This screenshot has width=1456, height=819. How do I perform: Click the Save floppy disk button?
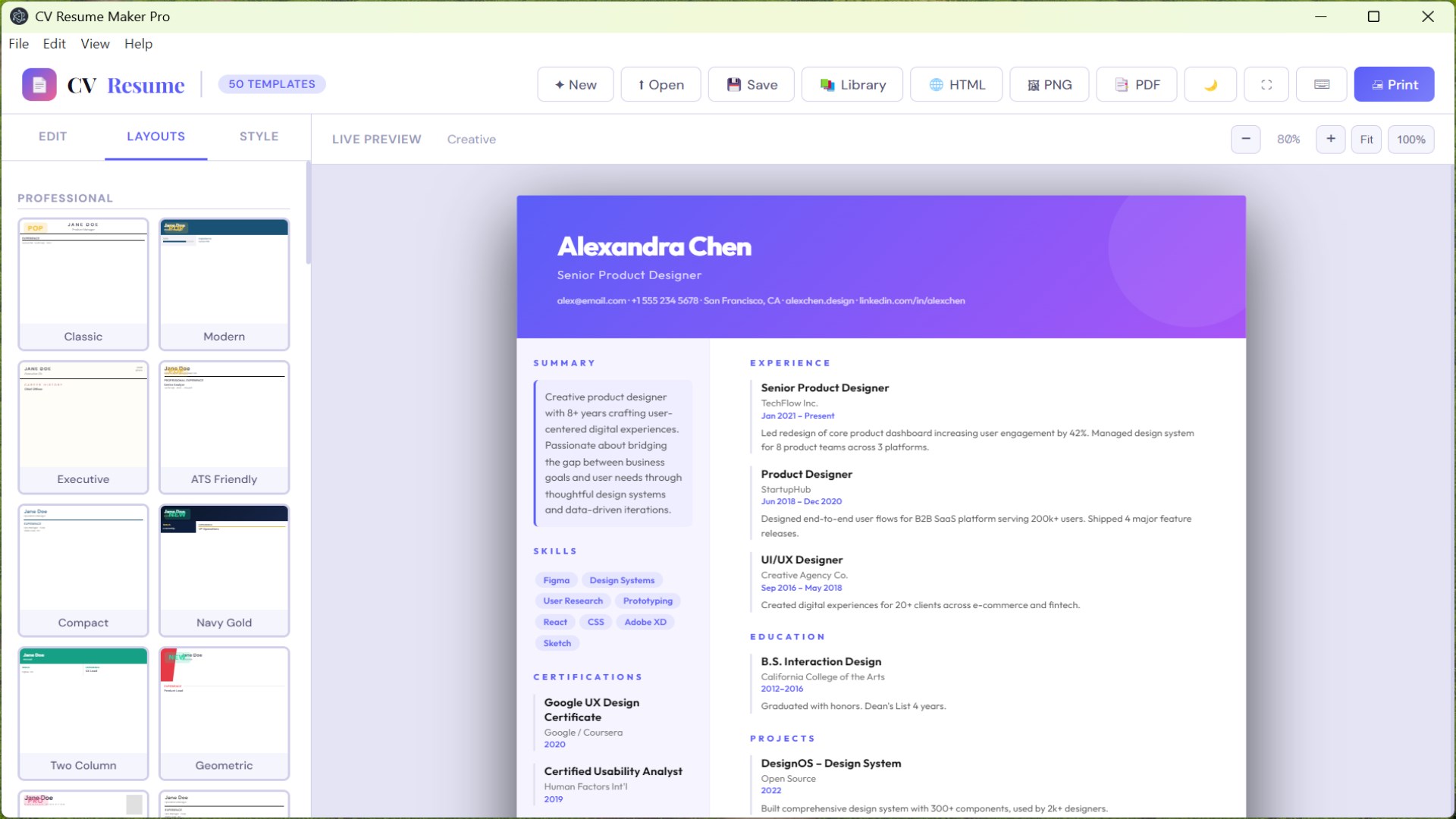tap(751, 85)
